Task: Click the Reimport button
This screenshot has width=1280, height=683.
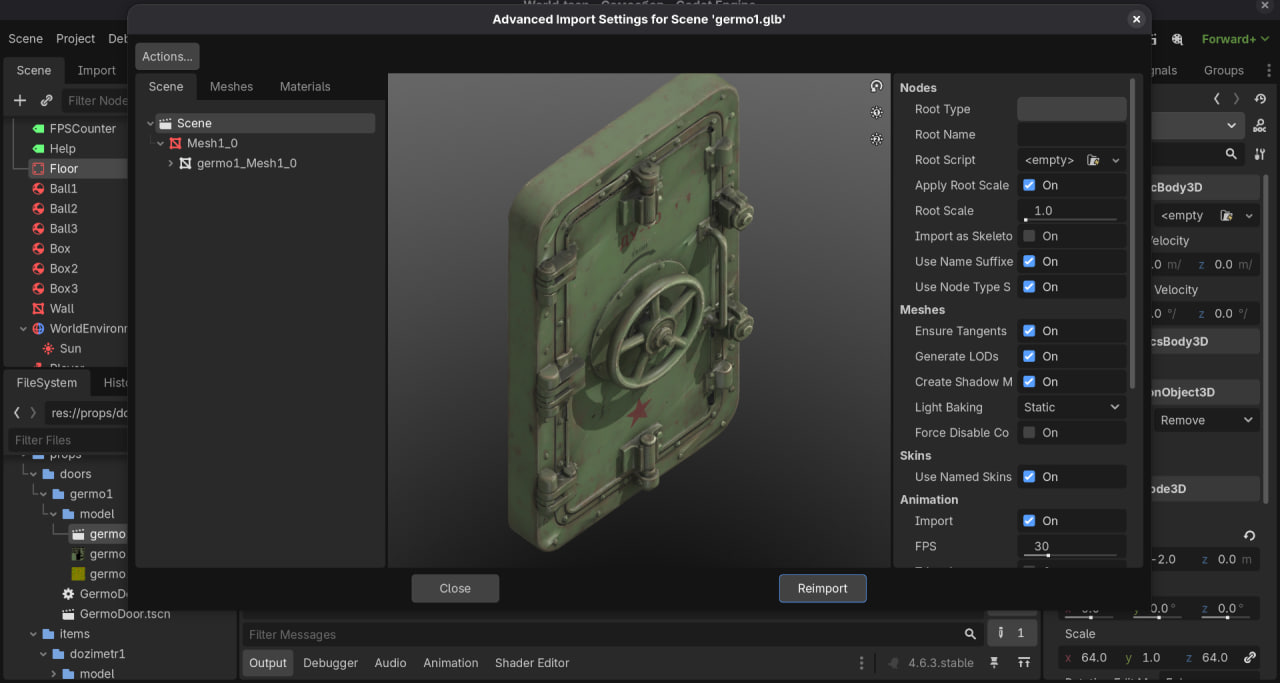Action: point(822,588)
